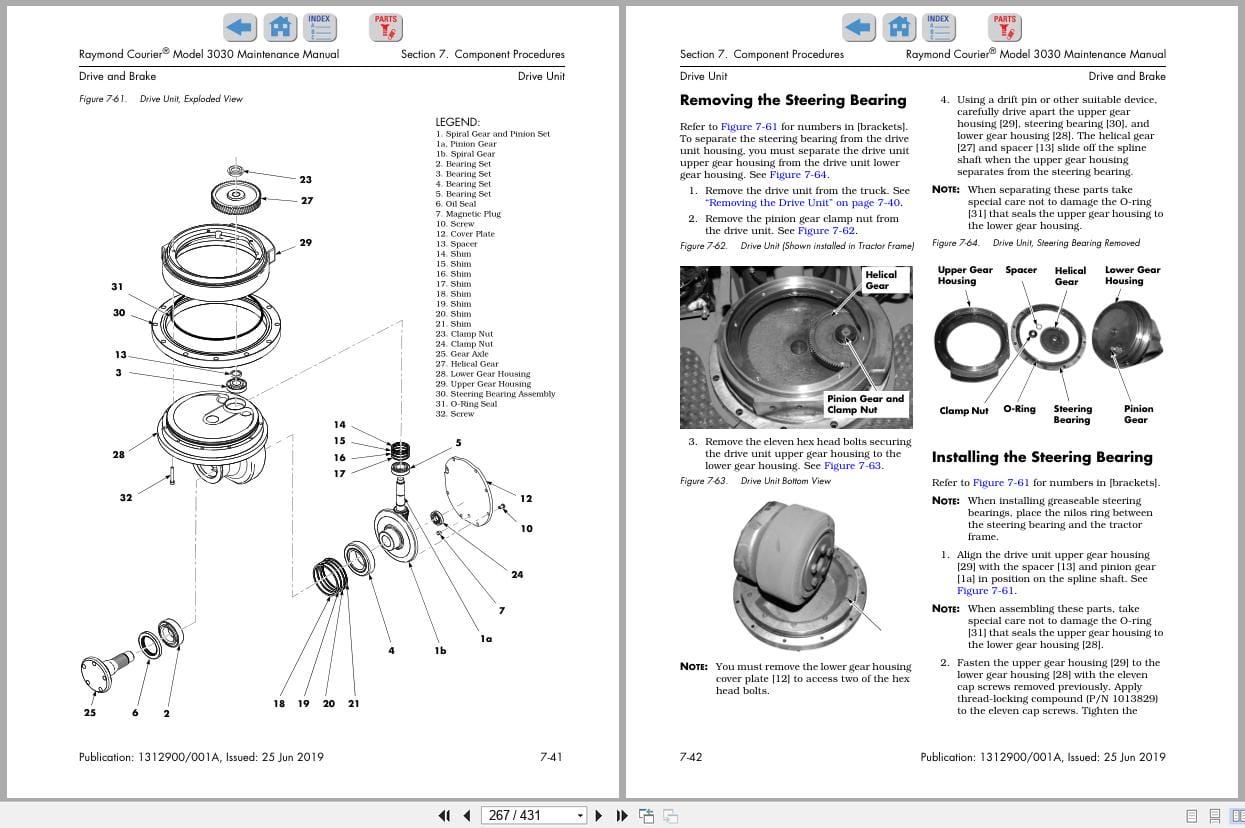Click the back arrow on left page
This screenshot has height=828, width=1245.
(240, 27)
